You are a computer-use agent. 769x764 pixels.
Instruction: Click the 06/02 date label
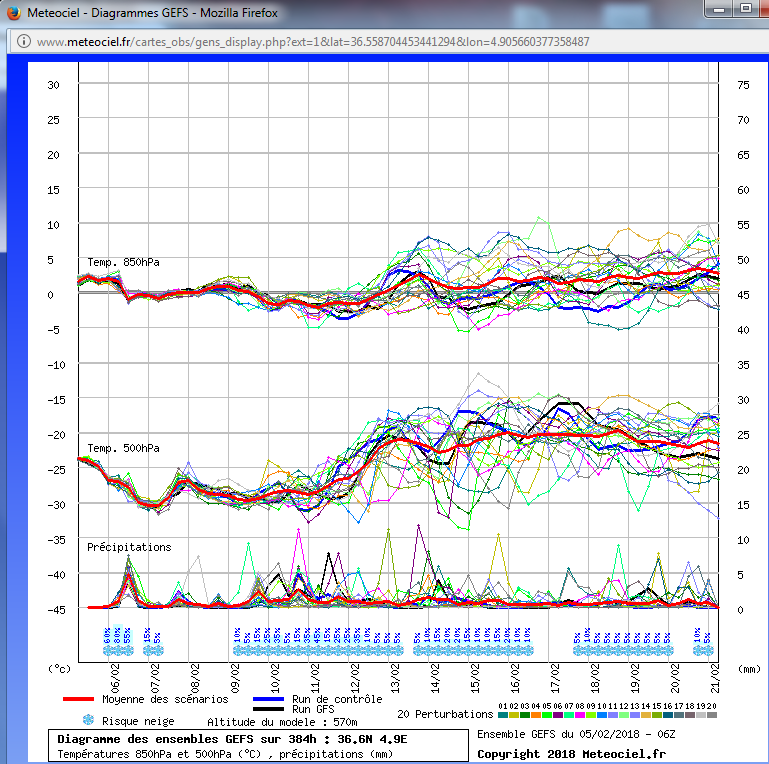[x=115, y=678]
